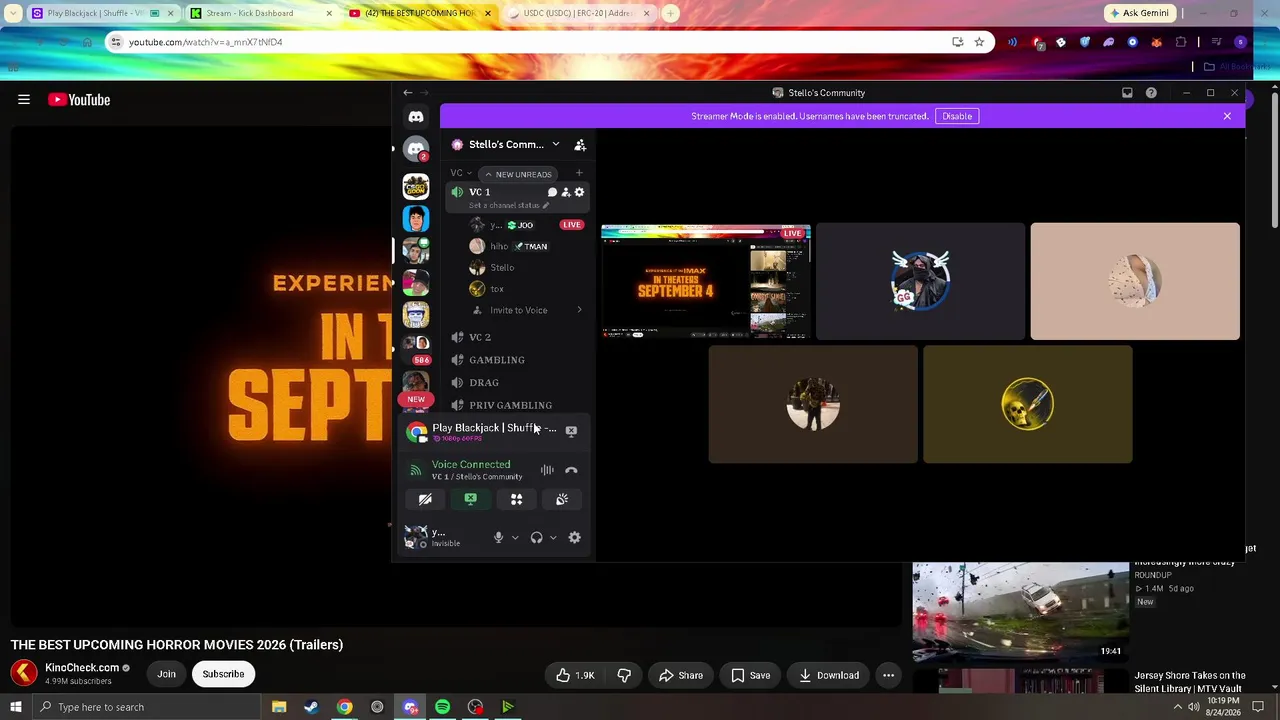Expand headphone output options arrow
This screenshot has height=720, width=1280.
click(x=553, y=538)
